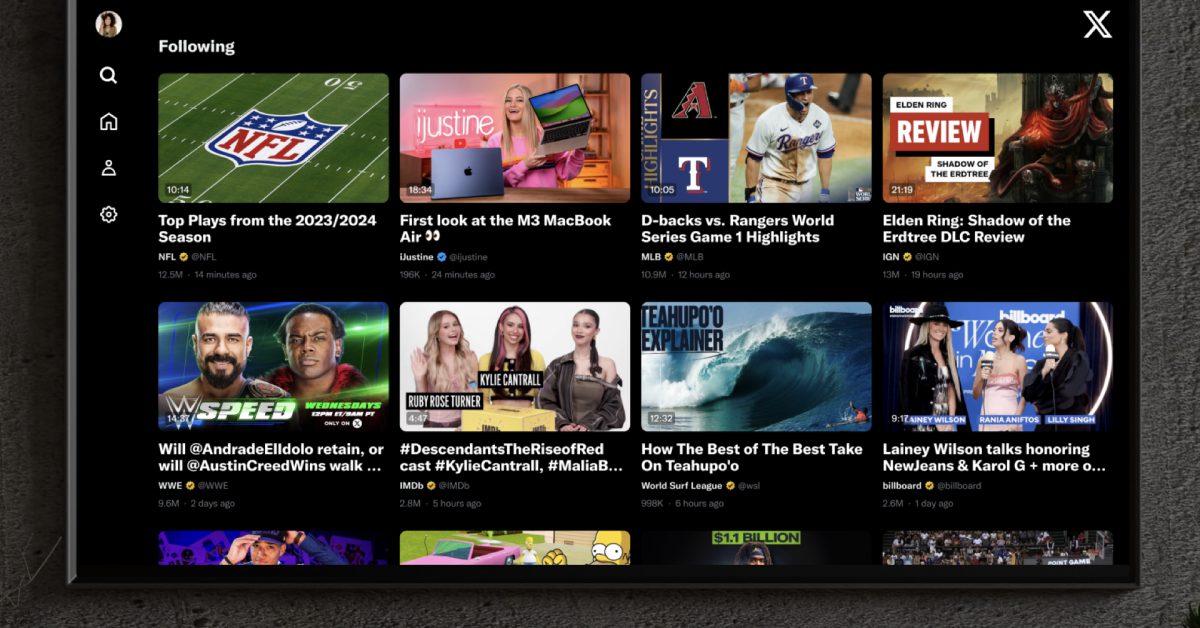Screen dimensions: 1200x628
Task: Click the "12:32" duration badge
Action: pos(661,418)
